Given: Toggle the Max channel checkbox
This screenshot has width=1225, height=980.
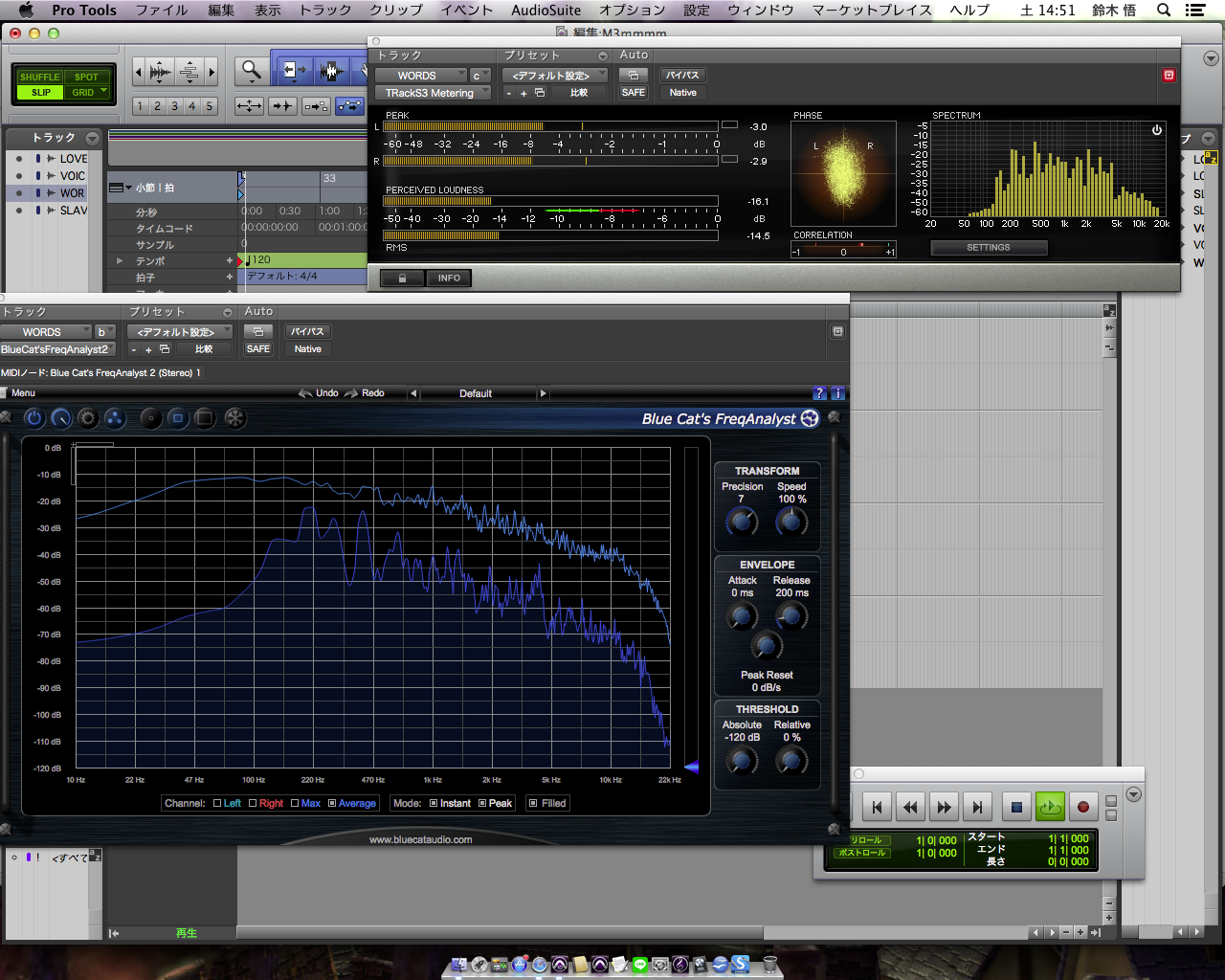Looking at the screenshot, I should [295, 803].
